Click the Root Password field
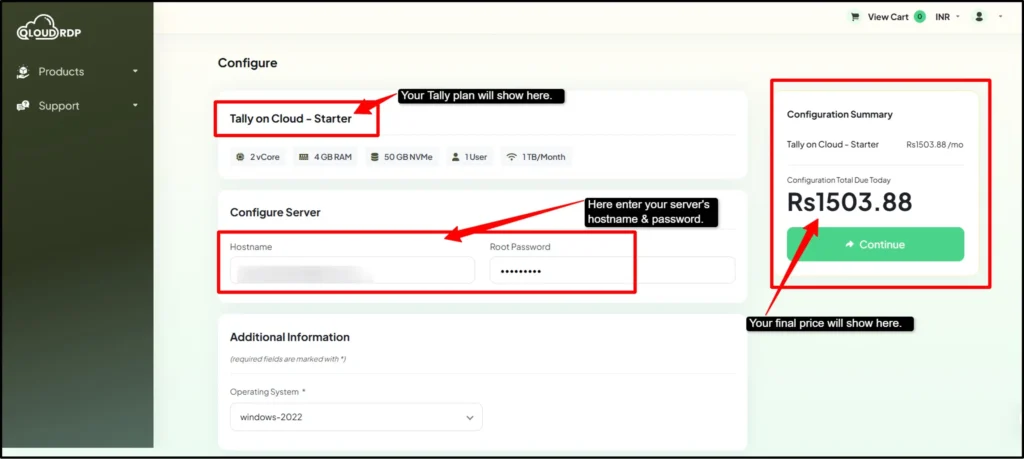This screenshot has width=1024, height=459. click(x=613, y=270)
